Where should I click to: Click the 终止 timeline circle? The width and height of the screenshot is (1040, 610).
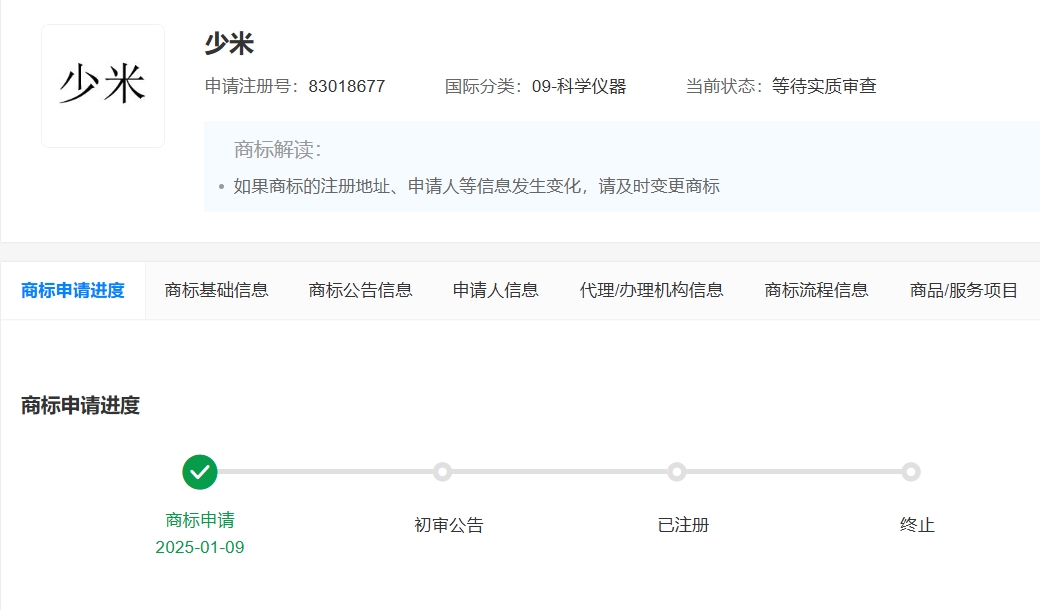coord(911,471)
